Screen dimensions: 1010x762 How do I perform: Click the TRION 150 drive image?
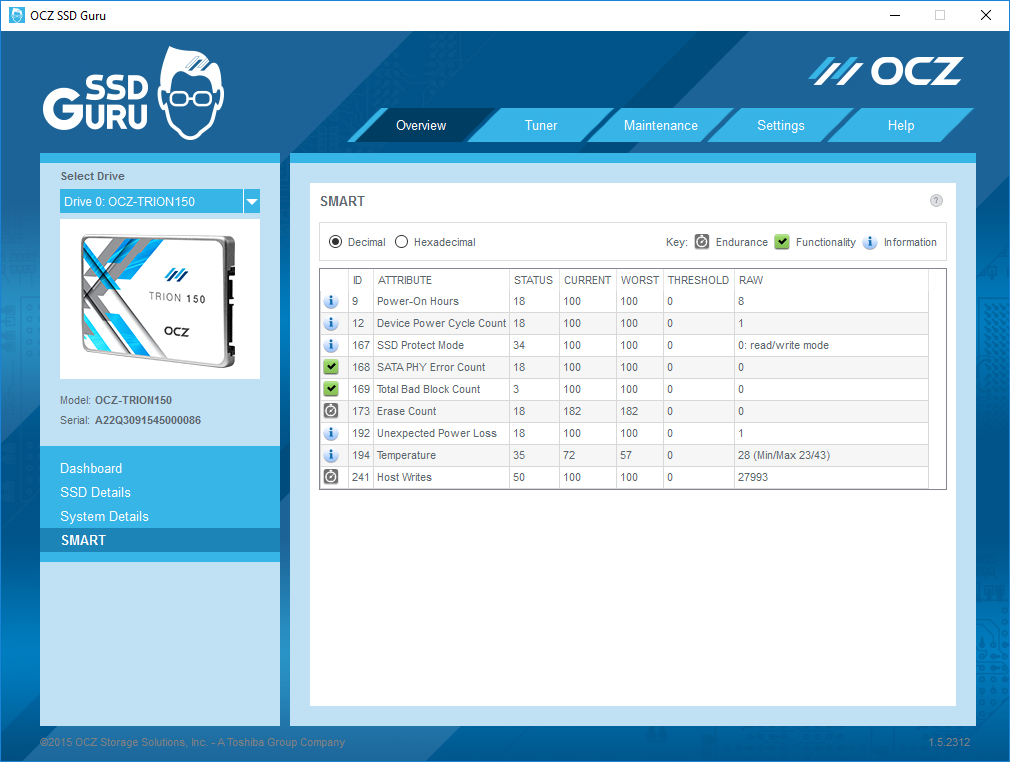click(160, 299)
